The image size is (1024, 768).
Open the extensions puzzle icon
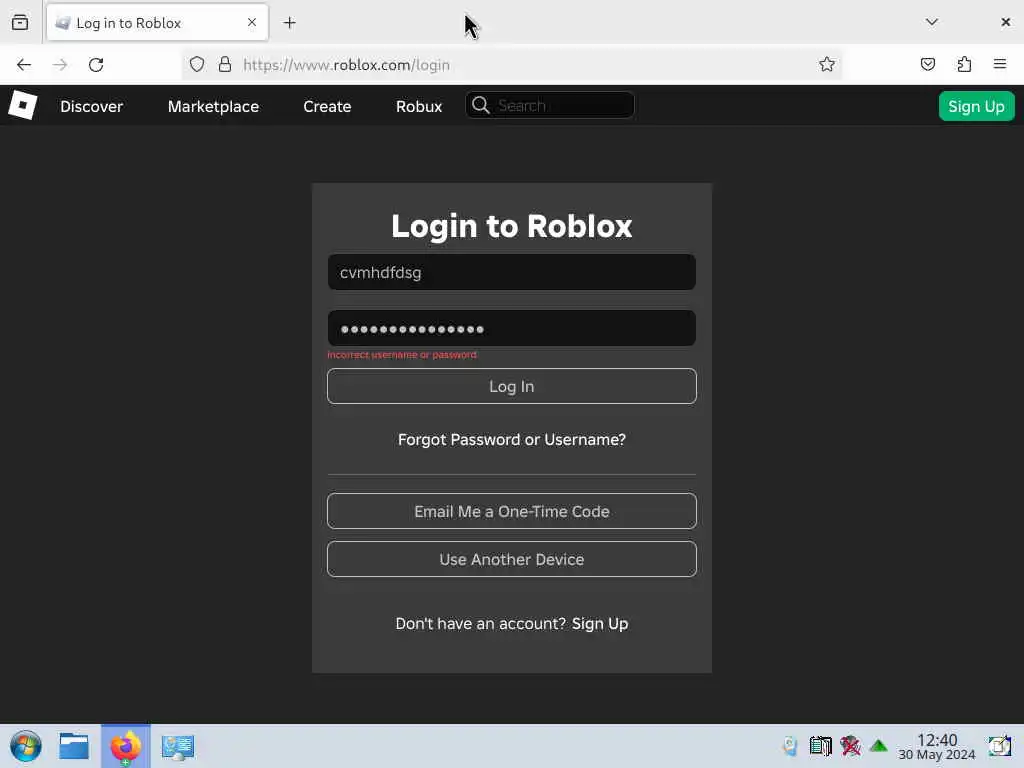tap(964, 64)
